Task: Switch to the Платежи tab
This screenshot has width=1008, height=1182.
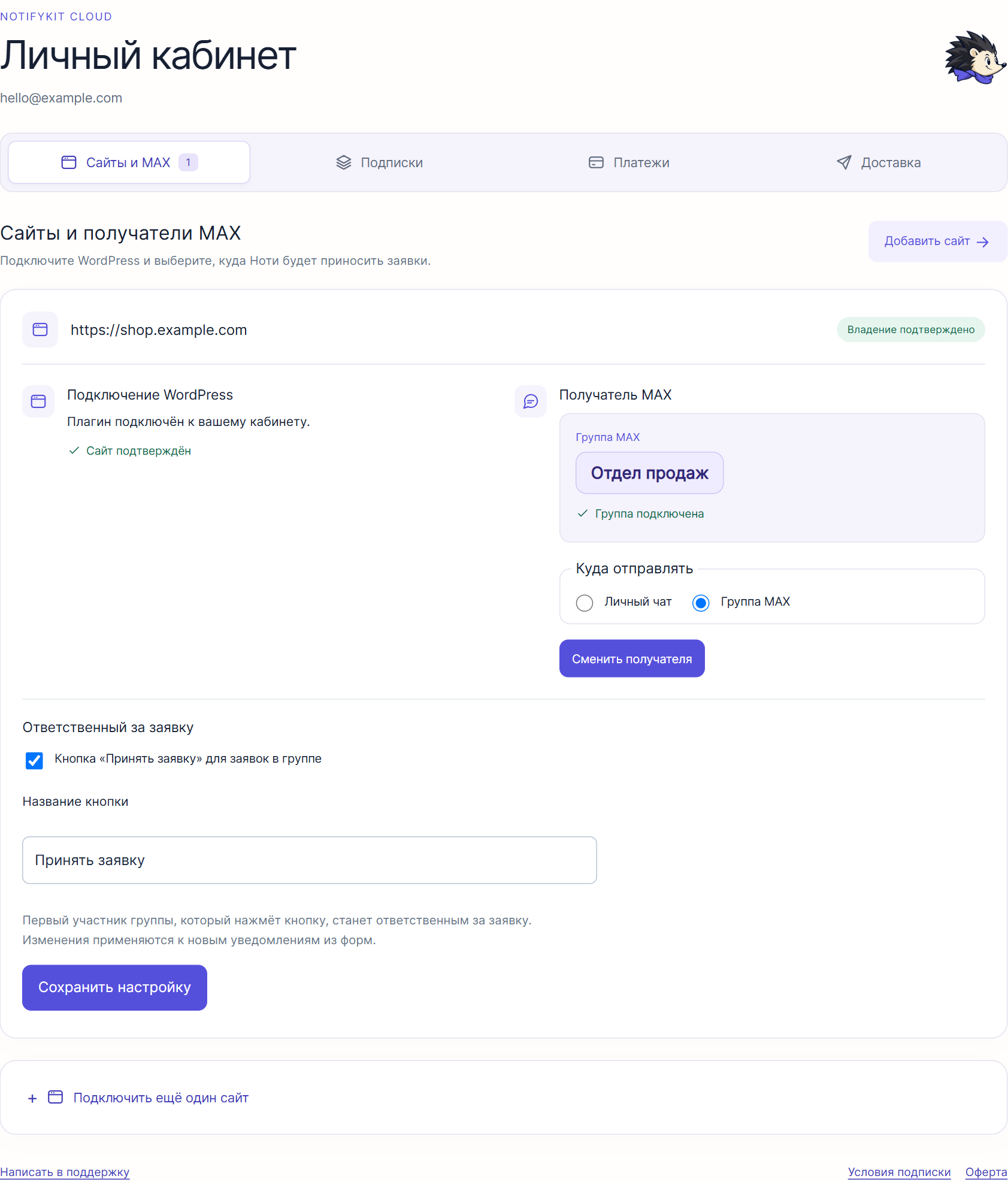Action: 629,162
